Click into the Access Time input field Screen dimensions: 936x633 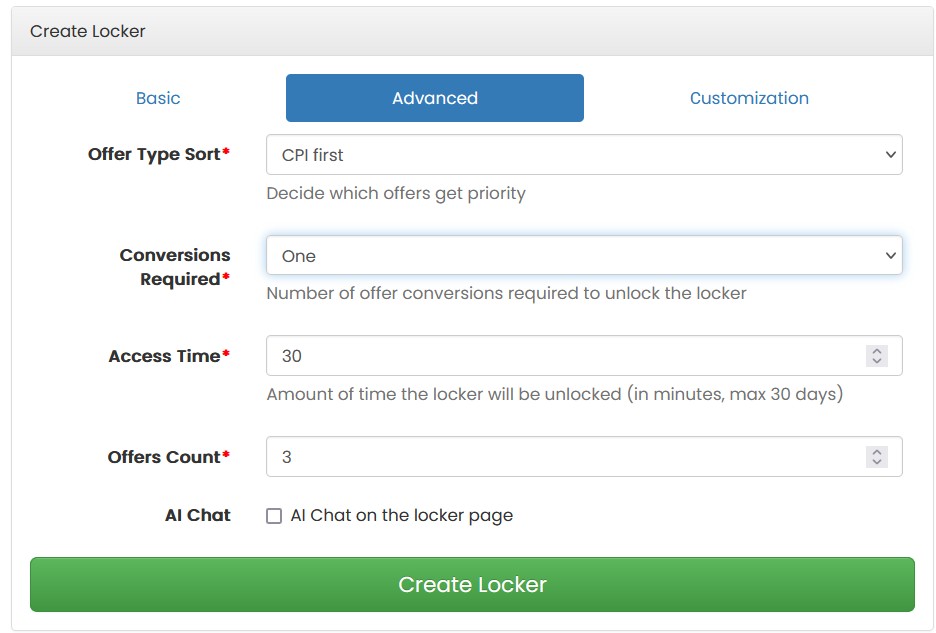584,356
